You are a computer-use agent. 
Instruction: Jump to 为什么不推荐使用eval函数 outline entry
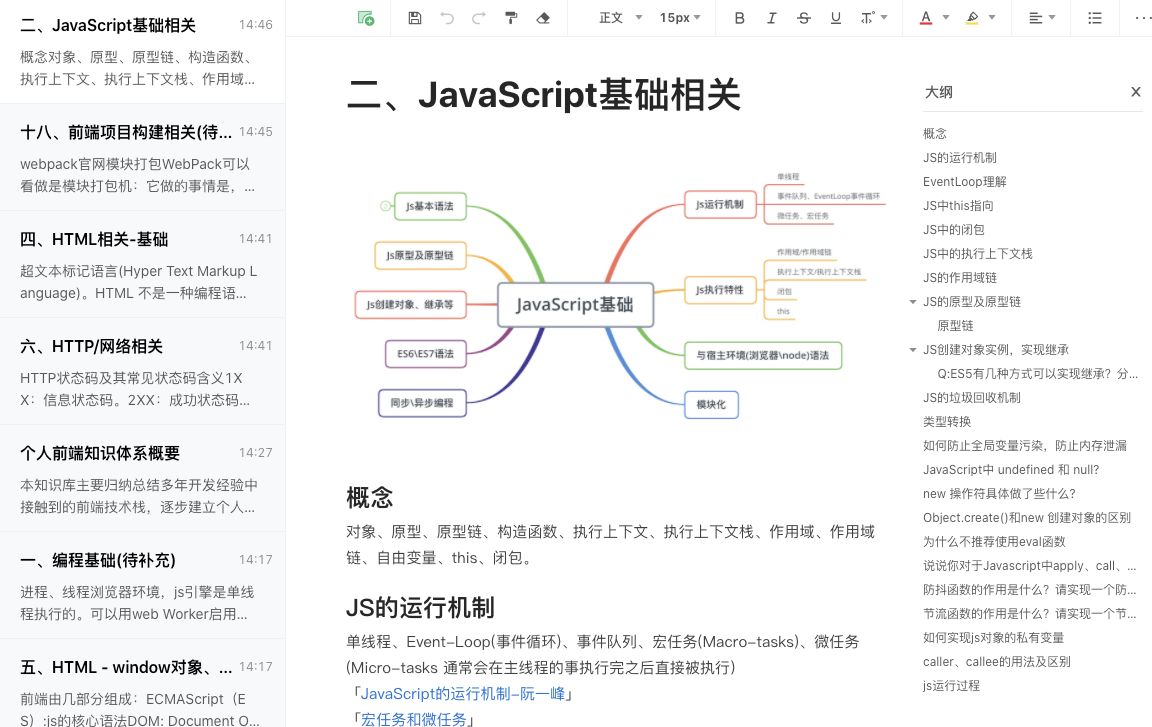[x=994, y=542]
